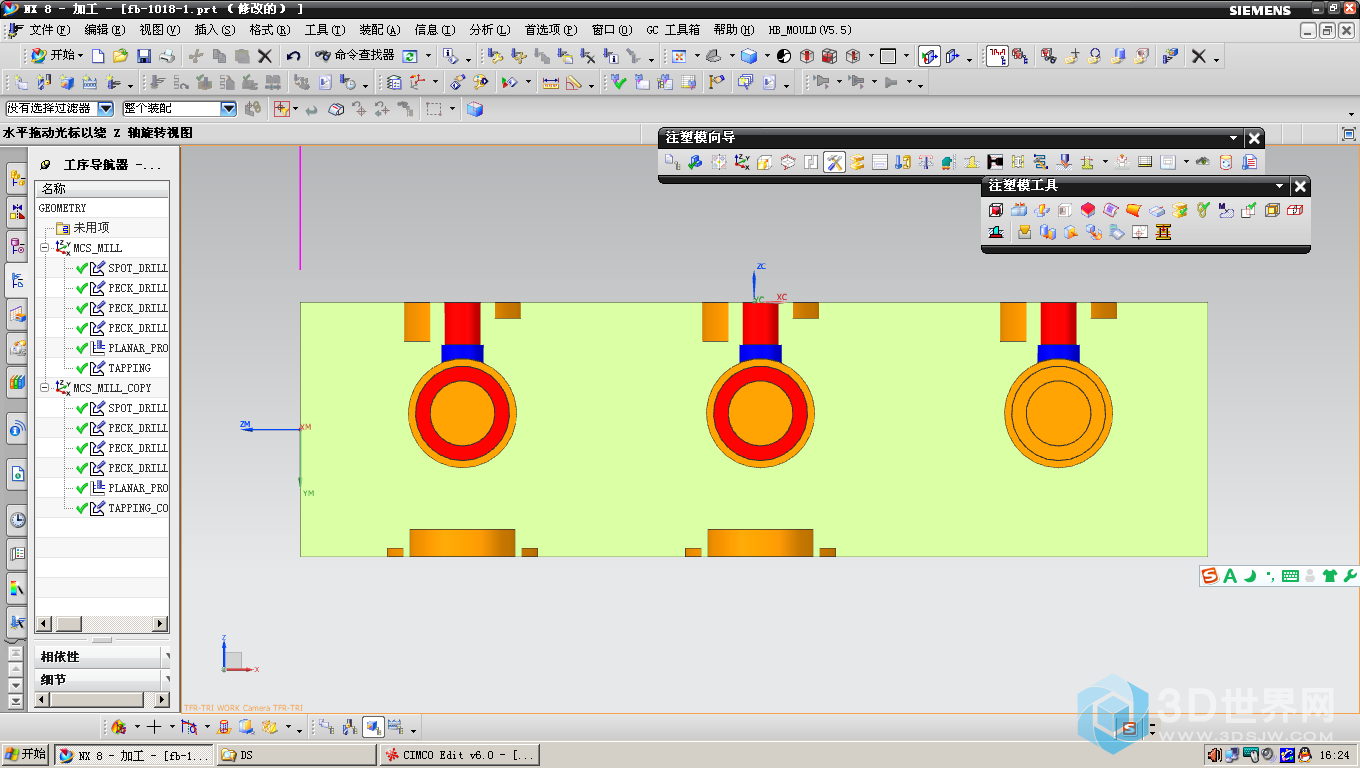Click the verify toolpath green check icon
Screen dimensions: 1360x768
click(x=618, y=82)
